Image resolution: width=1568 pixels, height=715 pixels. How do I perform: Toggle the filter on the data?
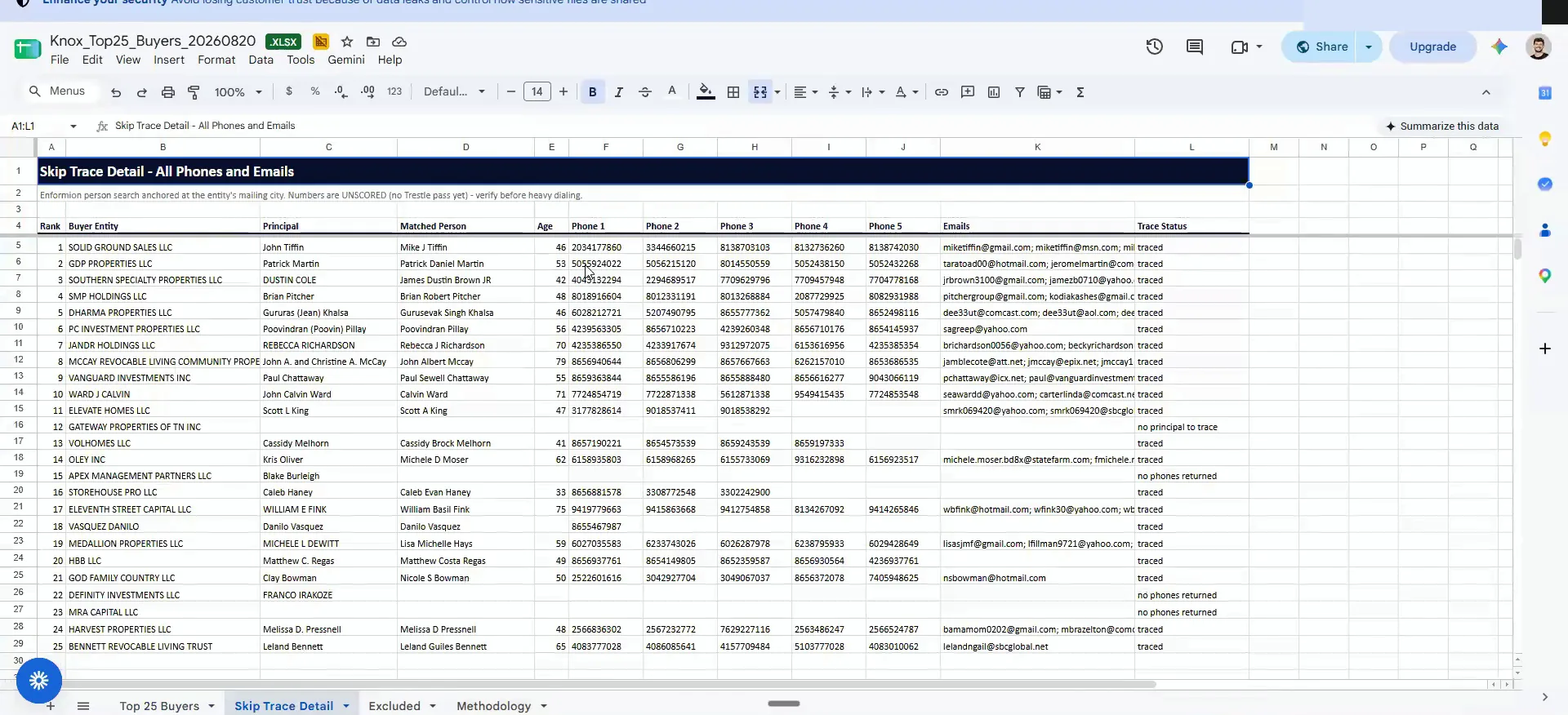1020,92
